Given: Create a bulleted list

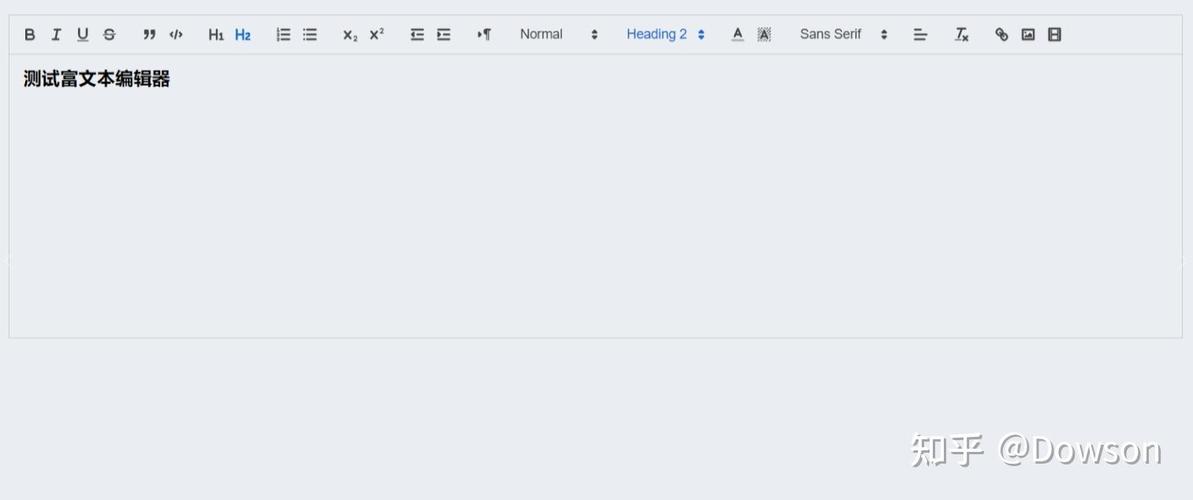Looking at the screenshot, I should tap(310, 35).
